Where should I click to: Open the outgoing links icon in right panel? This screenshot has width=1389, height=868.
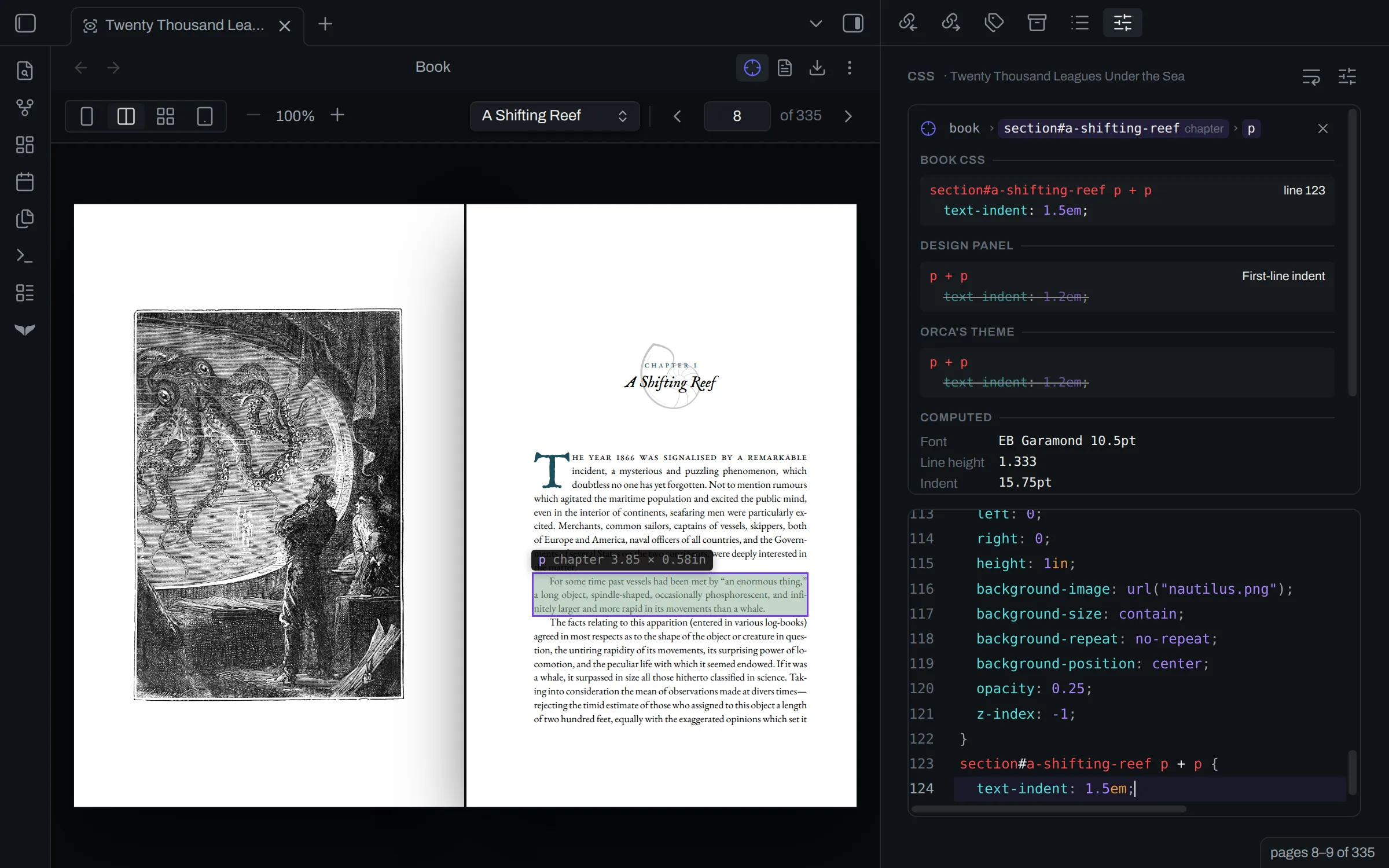point(951,23)
